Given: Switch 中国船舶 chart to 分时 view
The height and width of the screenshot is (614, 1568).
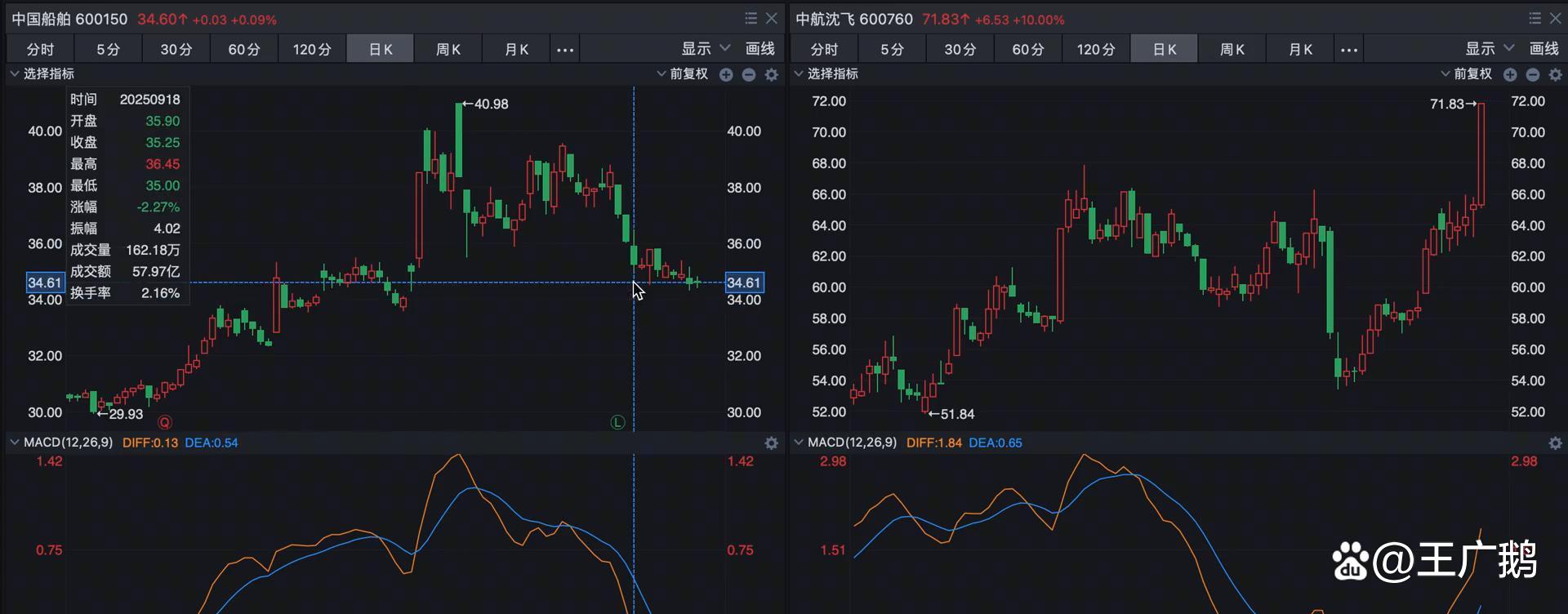Looking at the screenshot, I should tap(40, 49).
